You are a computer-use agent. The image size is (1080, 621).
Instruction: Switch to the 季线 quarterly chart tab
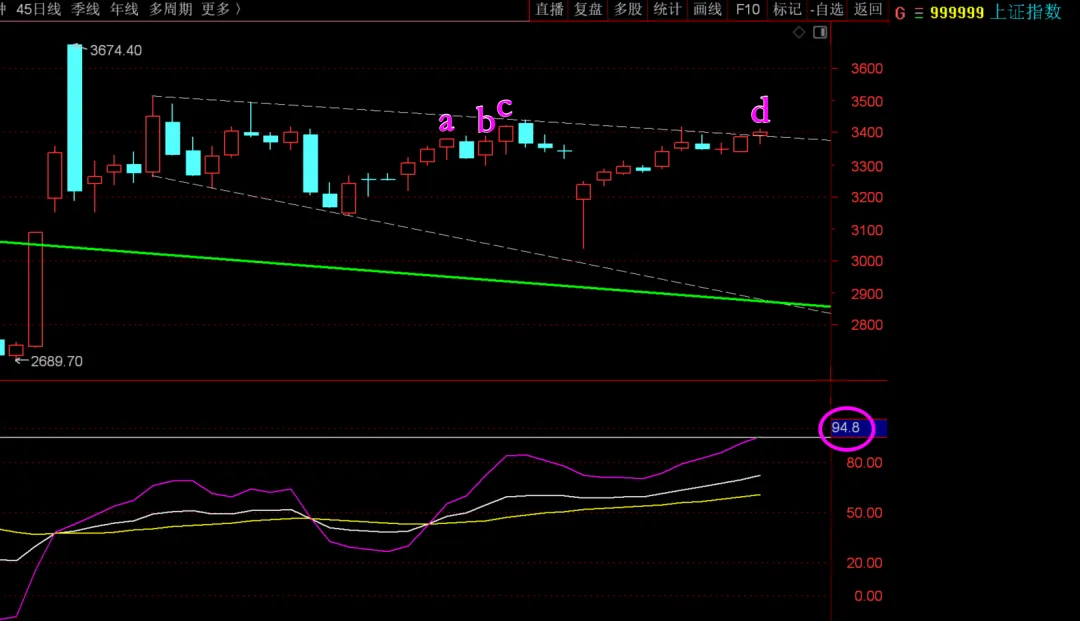[85, 10]
